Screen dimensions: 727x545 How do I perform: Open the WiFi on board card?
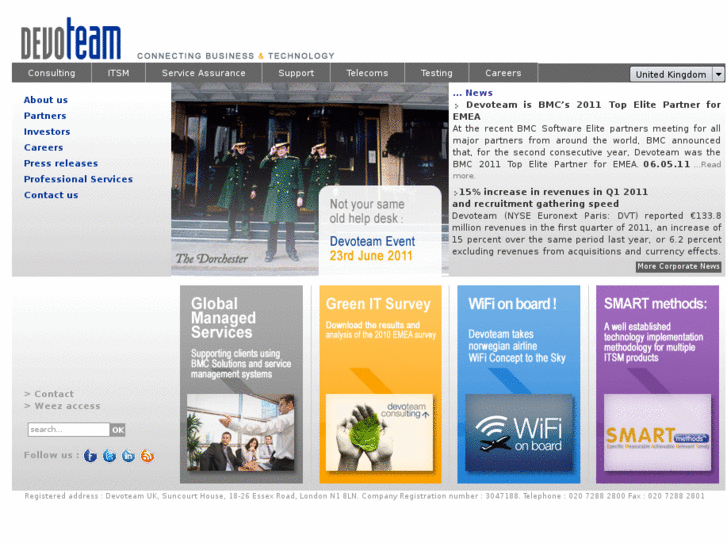(x=518, y=384)
